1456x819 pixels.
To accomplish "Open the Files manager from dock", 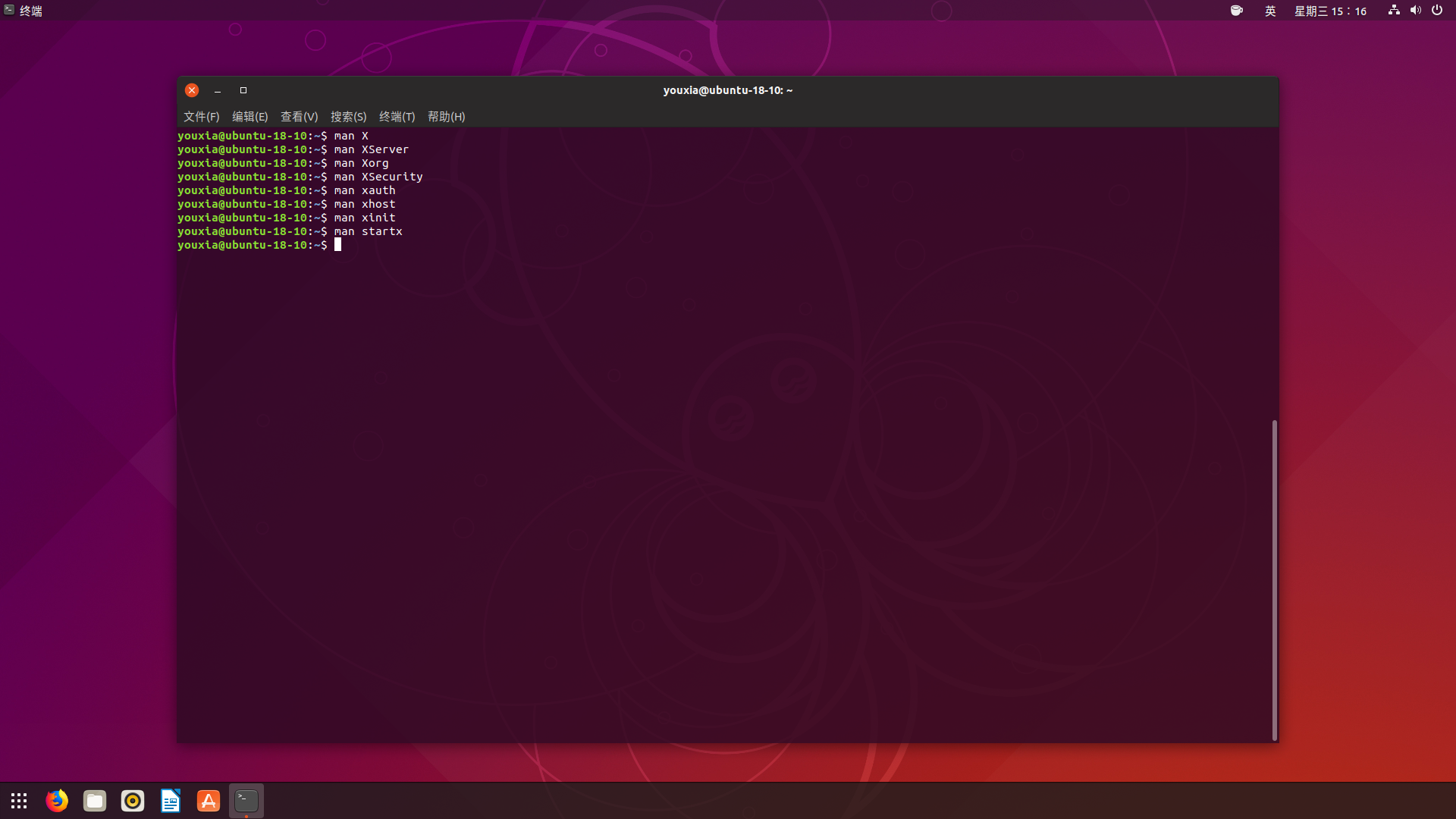I will [95, 801].
